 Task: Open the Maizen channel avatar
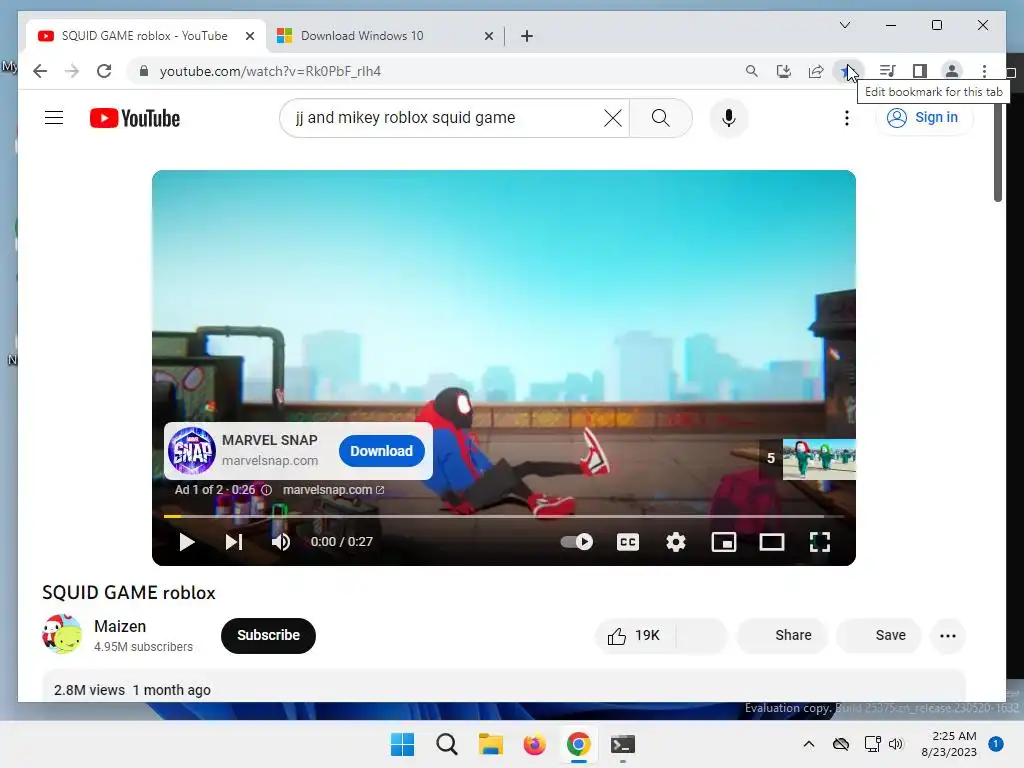point(62,634)
